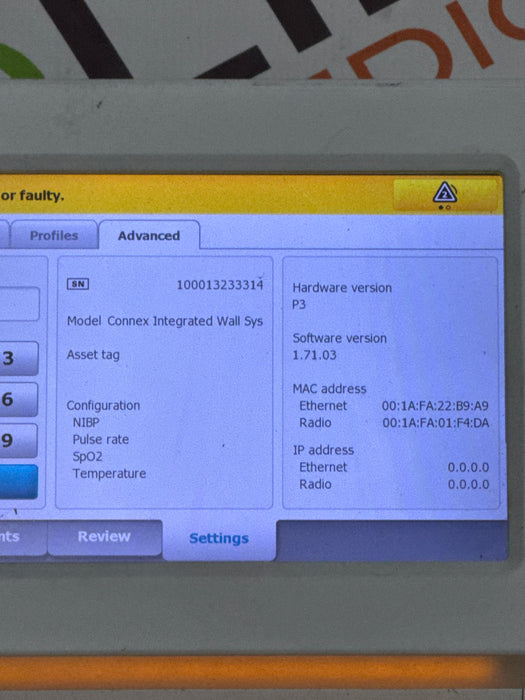The image size is (525, 700).
Task: Click the hardware version P3 text
Action: coord(299,305)
